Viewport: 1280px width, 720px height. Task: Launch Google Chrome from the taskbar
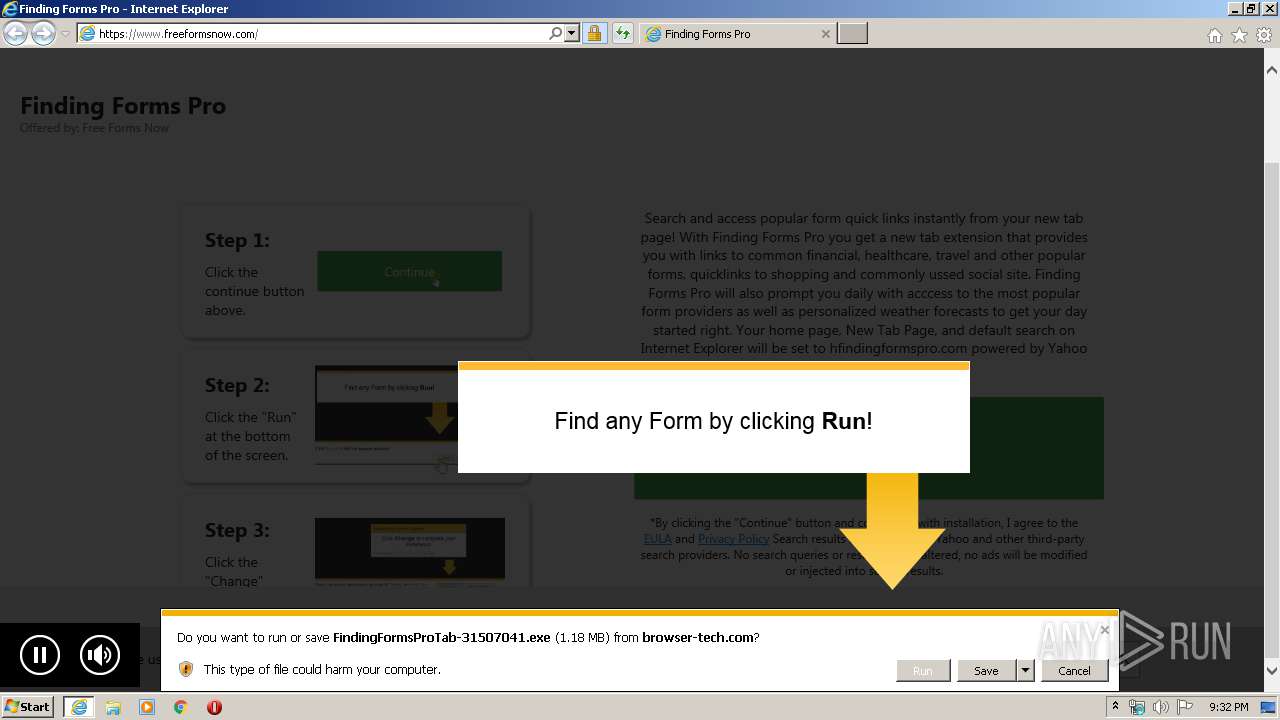[181, 707]
